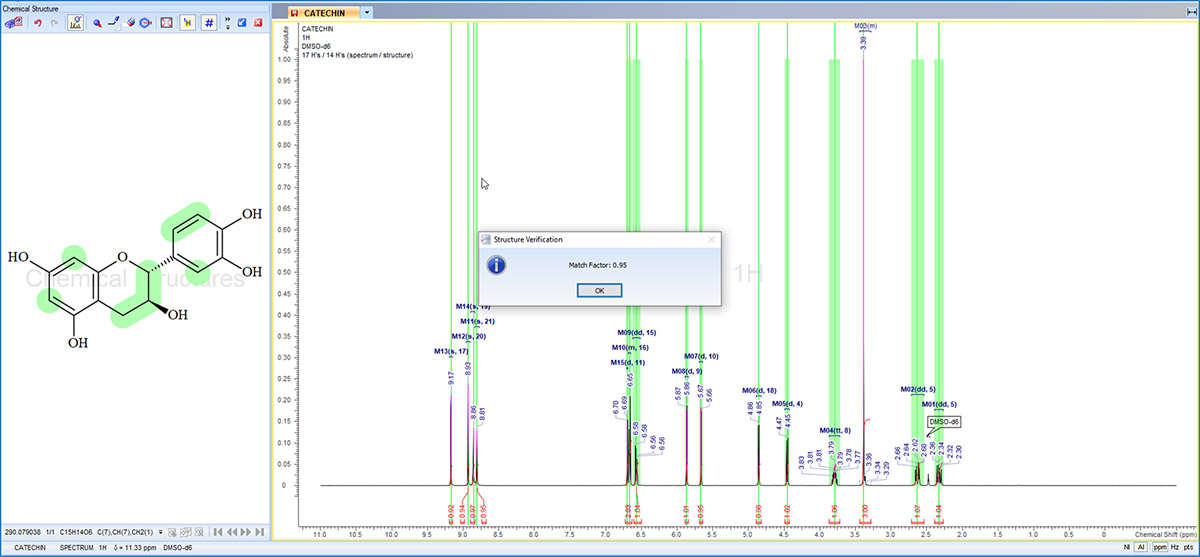Select the magnifier zoom tool

point(97,22)
